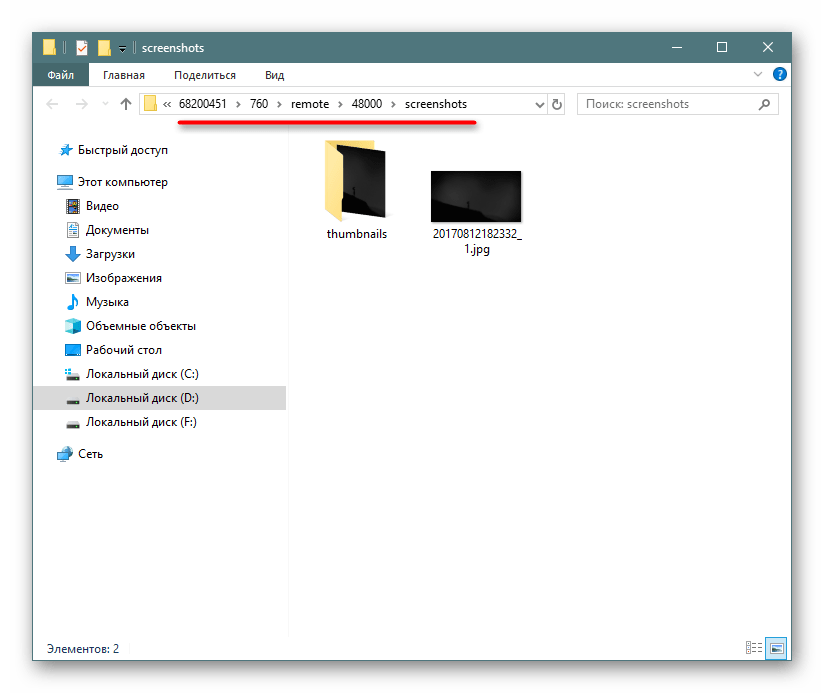
Task: Open the Quick Access Toolbar customize dropdown
Action: point(122,48)
